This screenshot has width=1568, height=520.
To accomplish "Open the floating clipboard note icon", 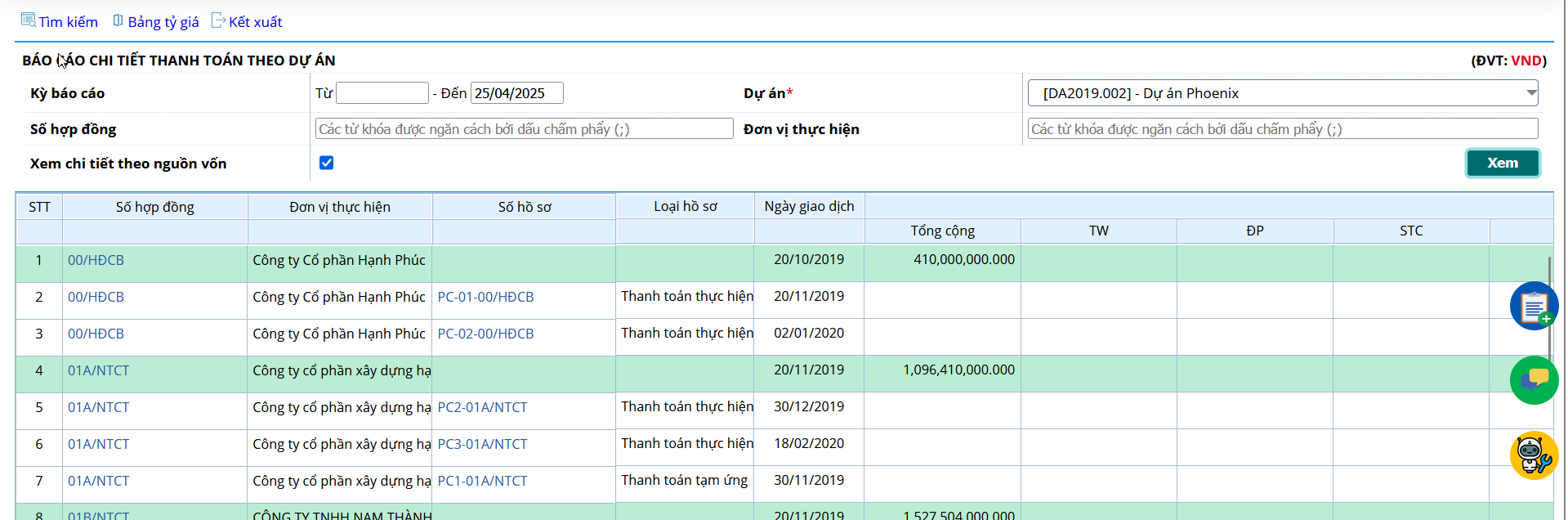I will click(1534, 306).
